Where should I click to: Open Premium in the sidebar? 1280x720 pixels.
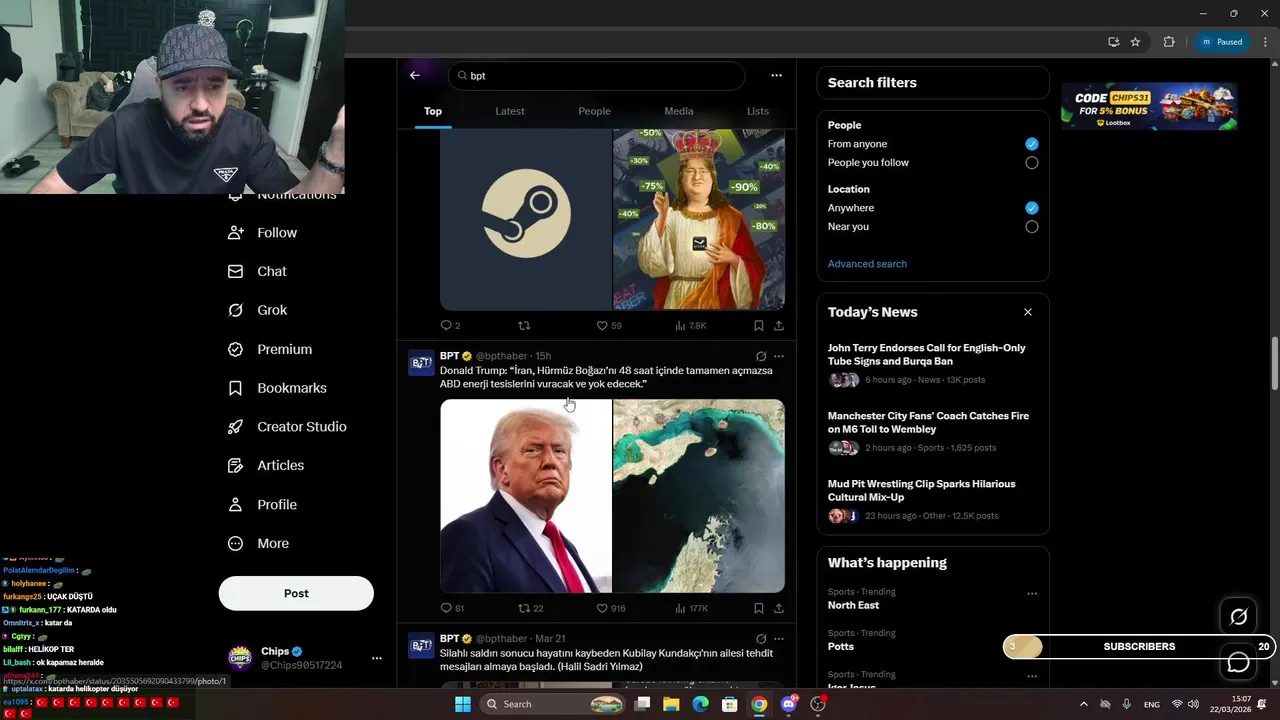pyautogui.click(x=270, y=349)
